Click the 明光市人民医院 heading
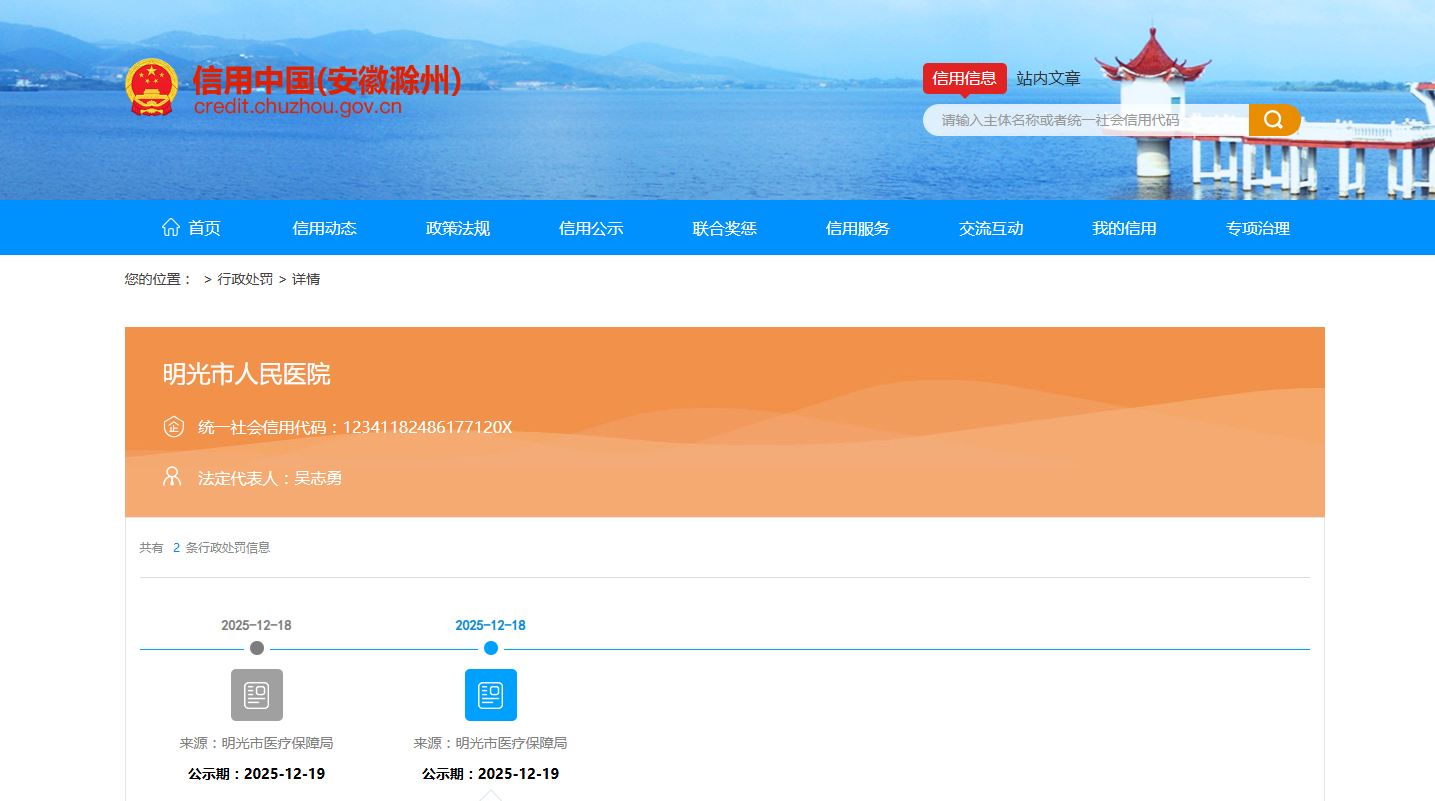This screenshot has width=1435, height=801. 247,374
